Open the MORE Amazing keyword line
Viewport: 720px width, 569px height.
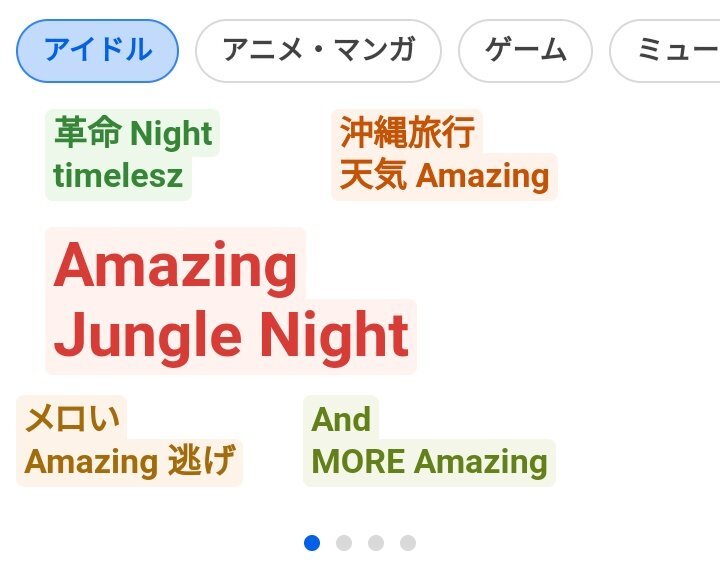pos(429,462)
